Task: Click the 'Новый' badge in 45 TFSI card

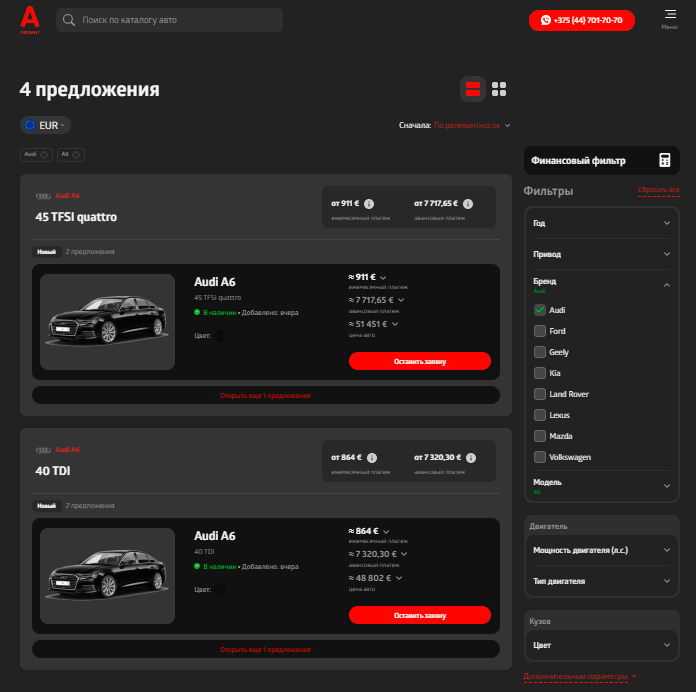Action: coord(46,252)
